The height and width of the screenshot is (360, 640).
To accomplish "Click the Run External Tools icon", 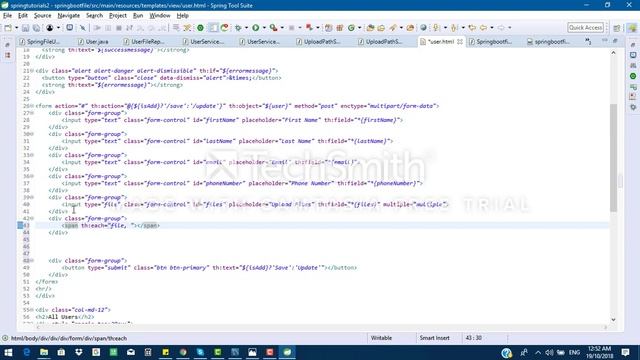I will point(273,28).
